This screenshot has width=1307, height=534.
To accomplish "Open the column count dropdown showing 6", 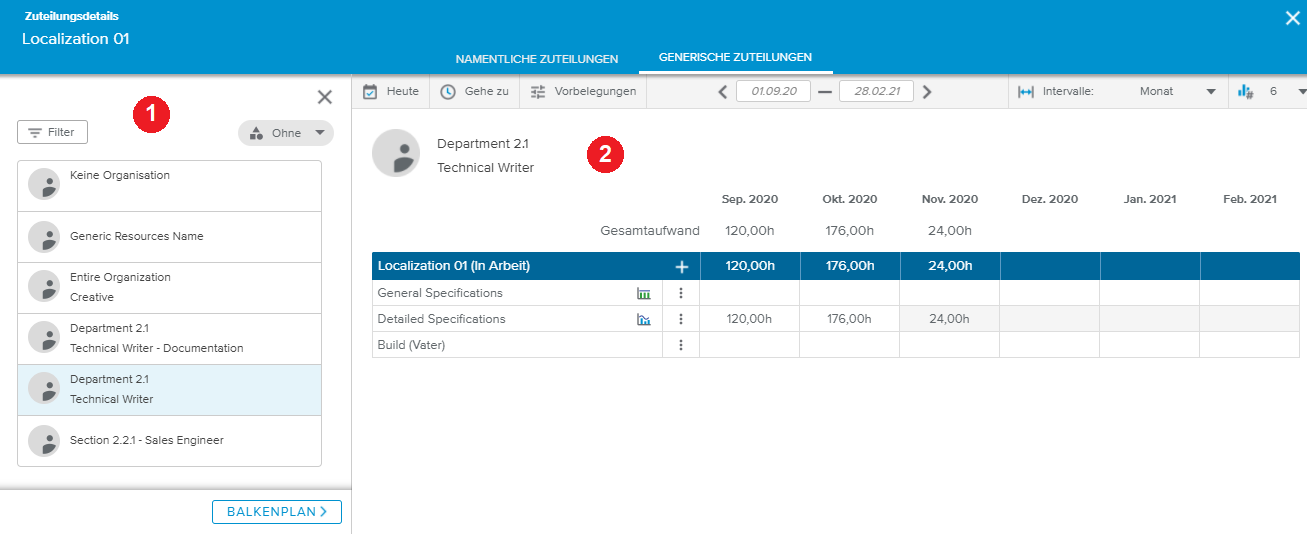I will pyautogui.click(x=1299, y=92).
